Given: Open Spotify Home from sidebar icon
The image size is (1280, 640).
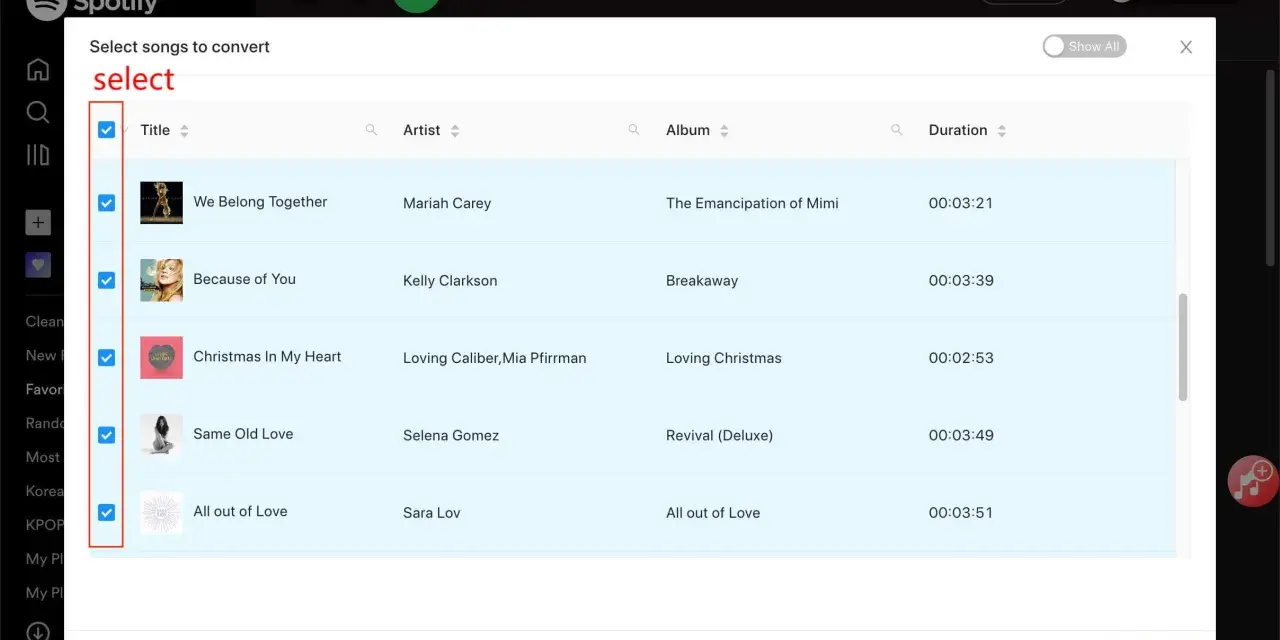Looking at the screenshot, I should pyautogui.click(x=38, y=69).
